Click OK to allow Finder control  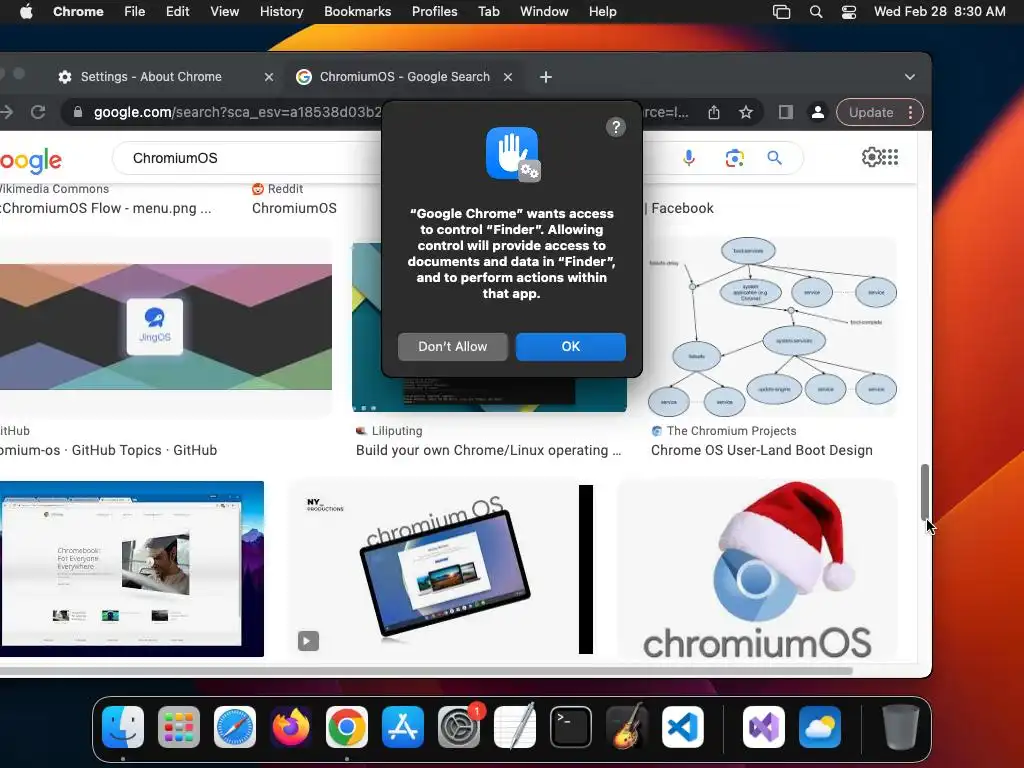coord(571,346)
